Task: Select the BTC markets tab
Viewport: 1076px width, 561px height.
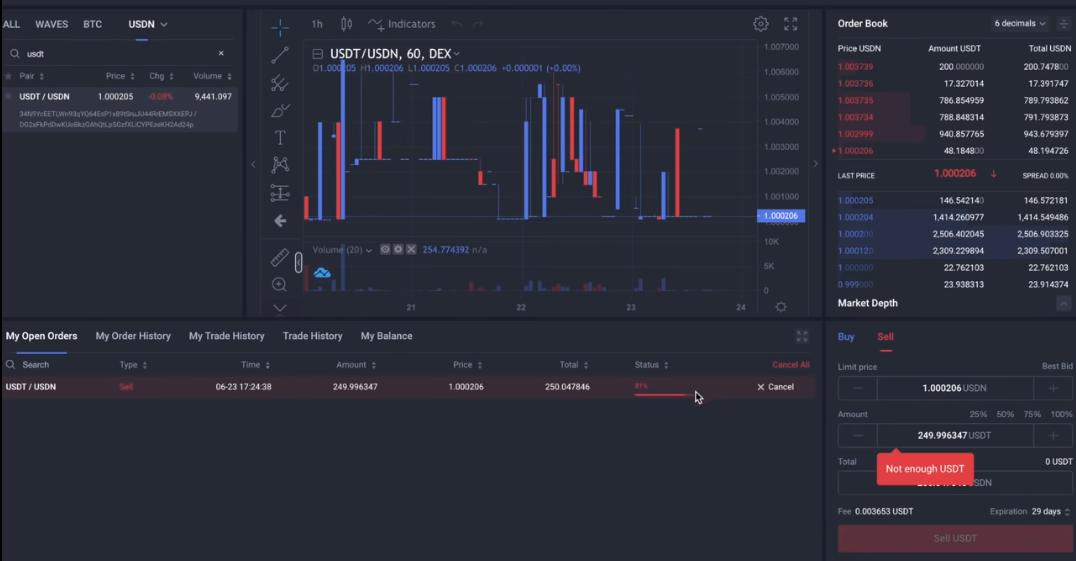Action: [x=93, y=24]
